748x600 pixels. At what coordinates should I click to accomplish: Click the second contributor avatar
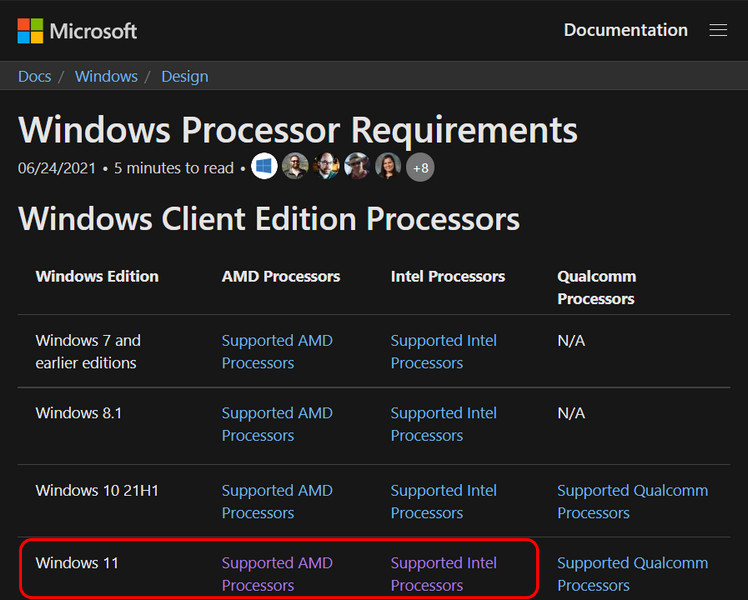point(295,167)
